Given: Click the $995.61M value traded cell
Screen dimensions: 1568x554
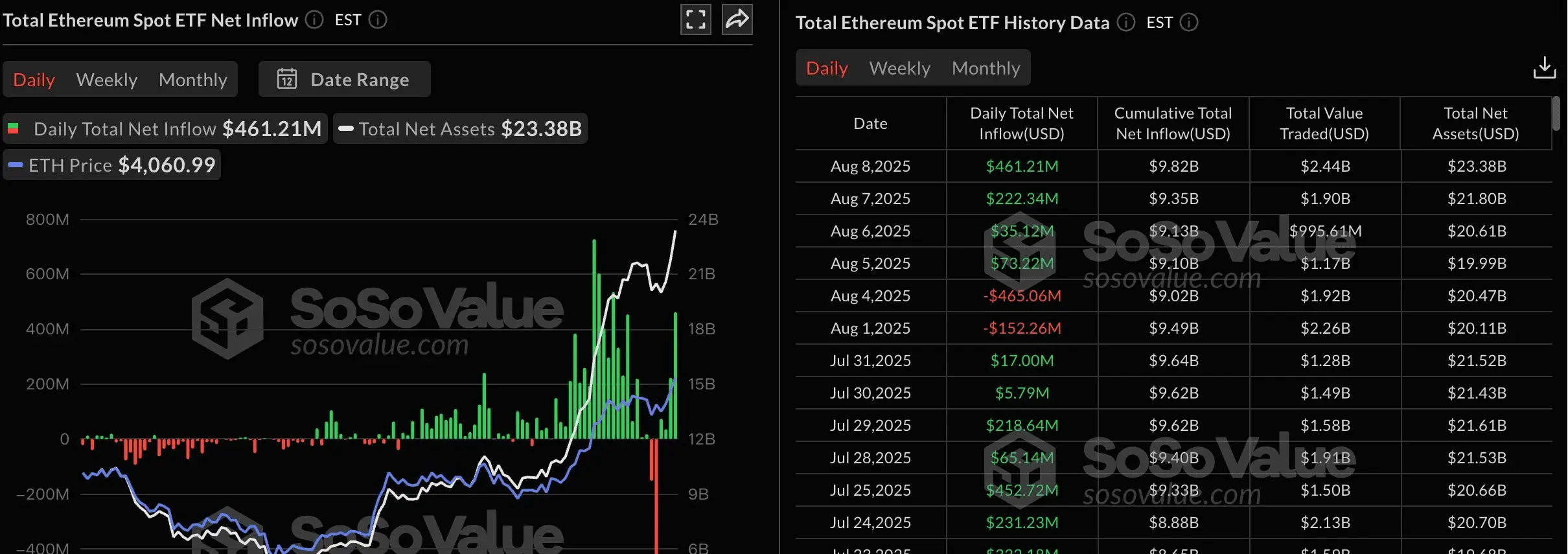Looking at the screenshot, I should point(1326,231).
